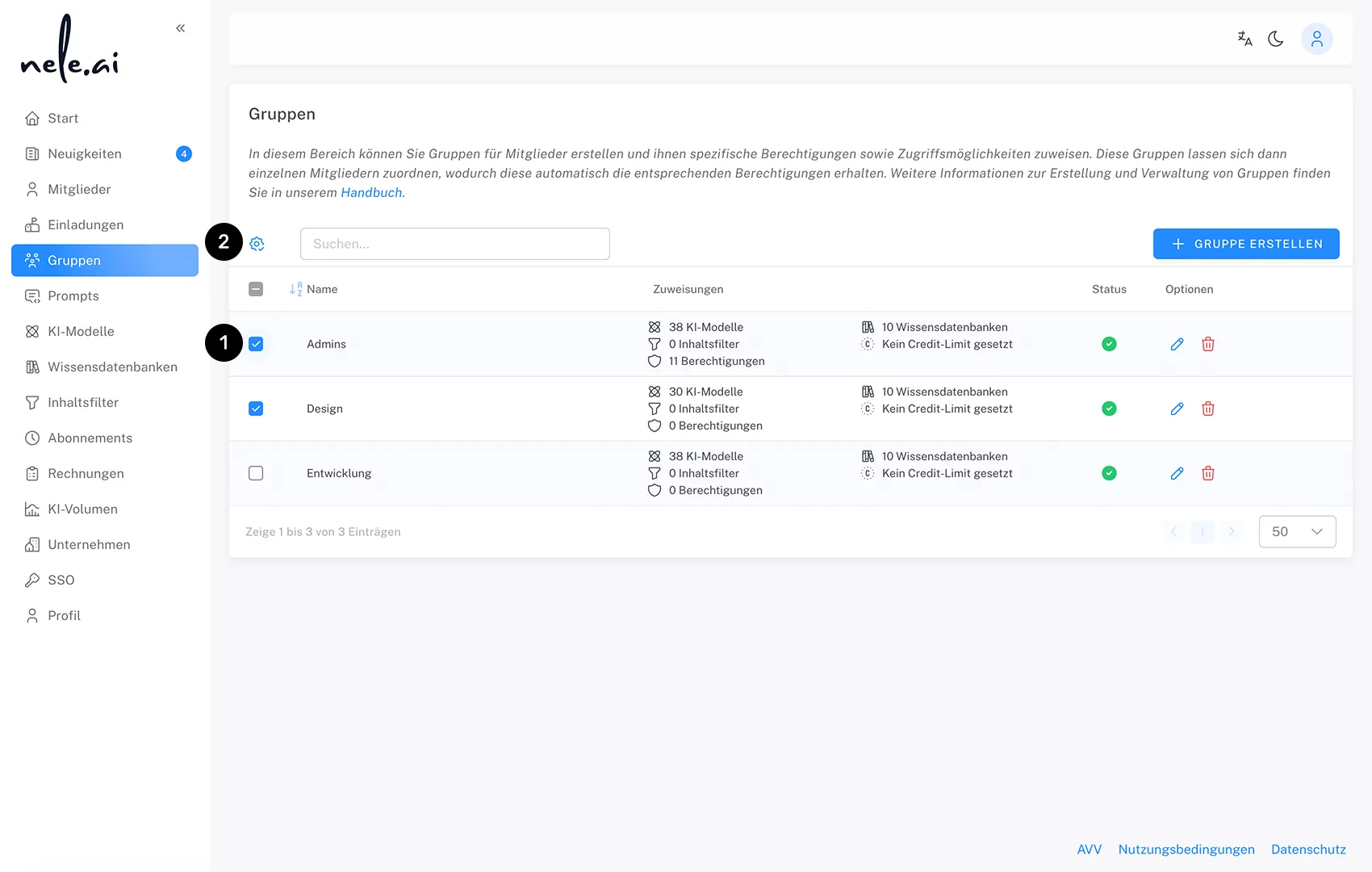Open Profil in the sidebar
The width and height of the screenshot is (1372, 872).
(x=105, y=615)
